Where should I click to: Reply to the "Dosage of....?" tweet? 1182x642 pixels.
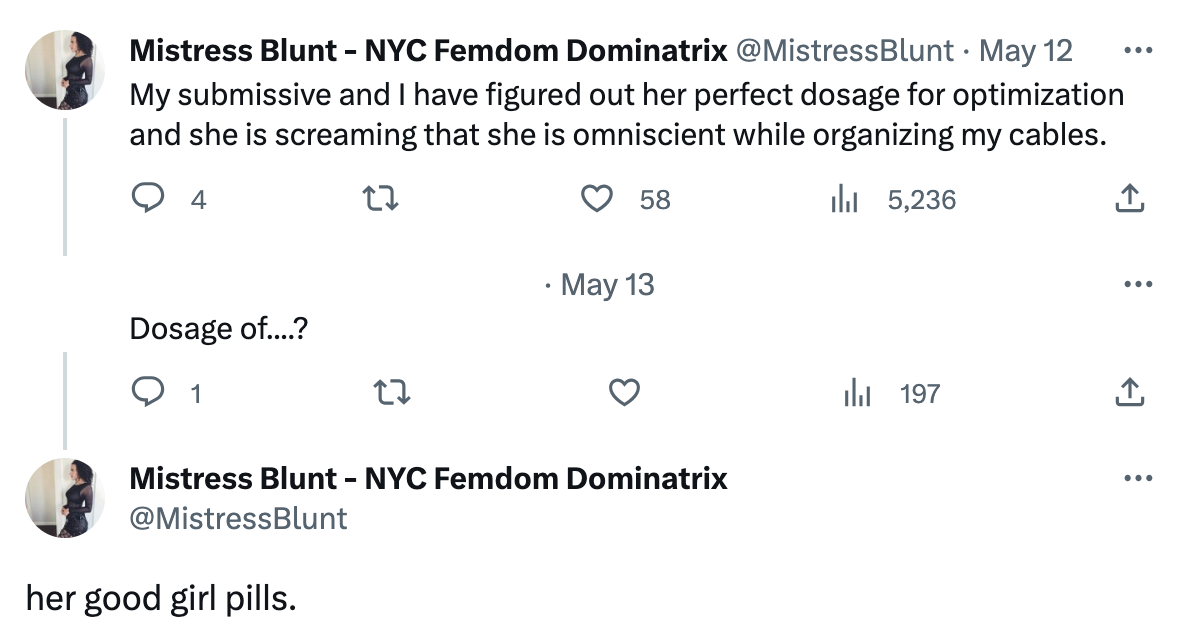[x=148, y=393]
